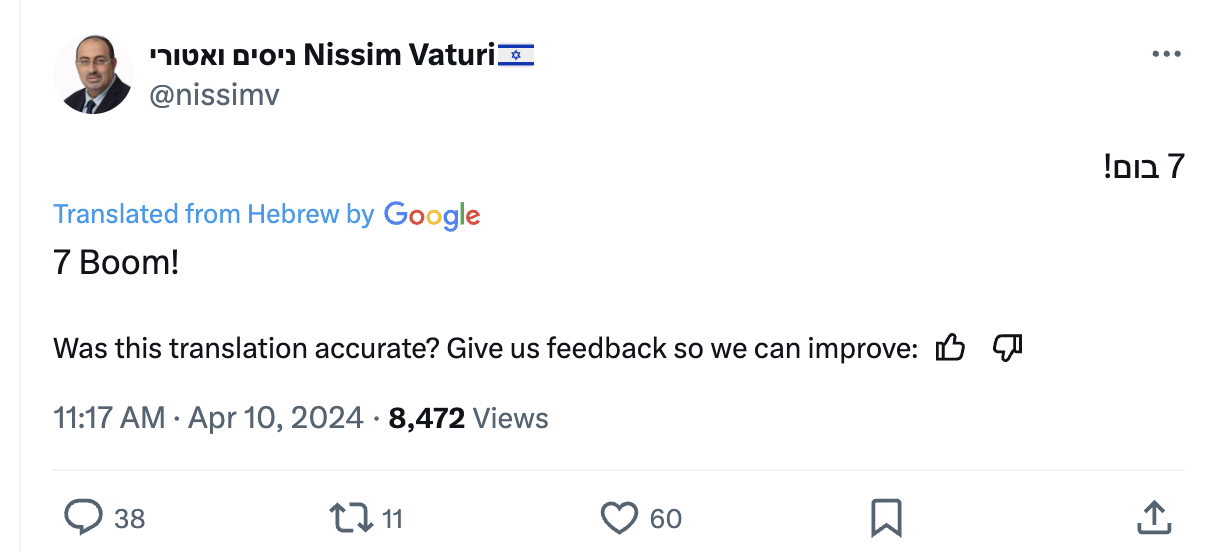Like the tweet with the heart icon
The height and width of the screenshot is (552, 1212).
(x=619, y=517)
